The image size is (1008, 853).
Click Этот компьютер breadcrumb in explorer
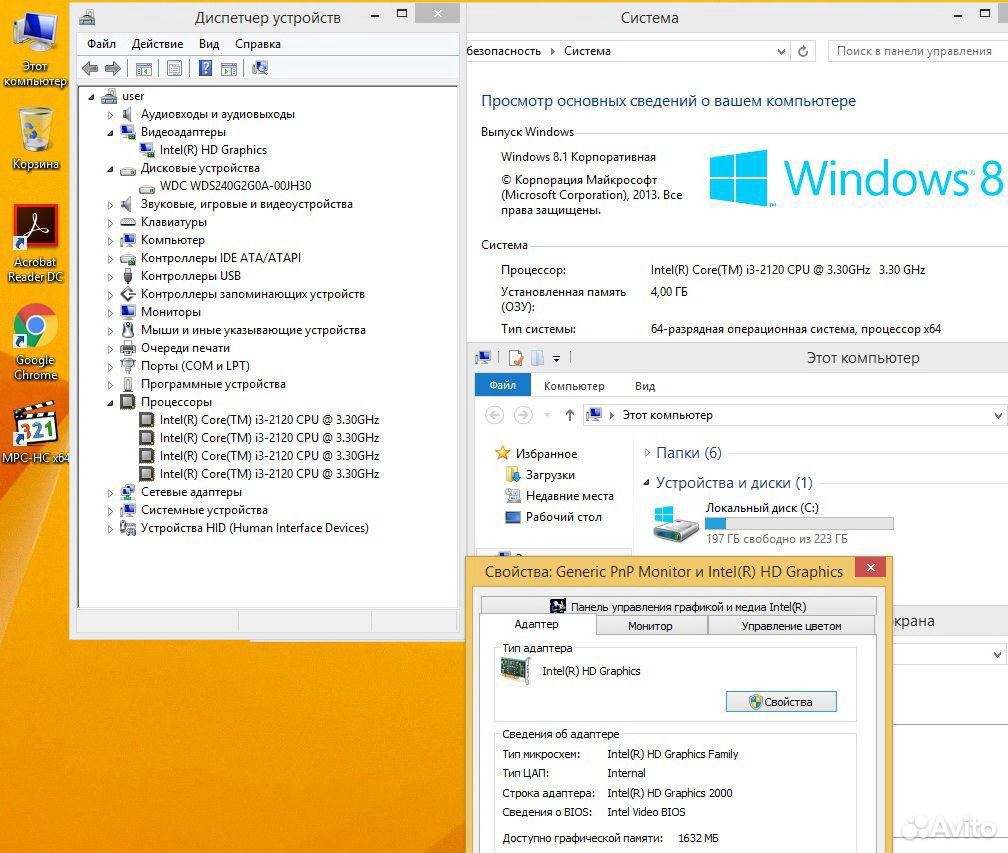pos(667,415)
